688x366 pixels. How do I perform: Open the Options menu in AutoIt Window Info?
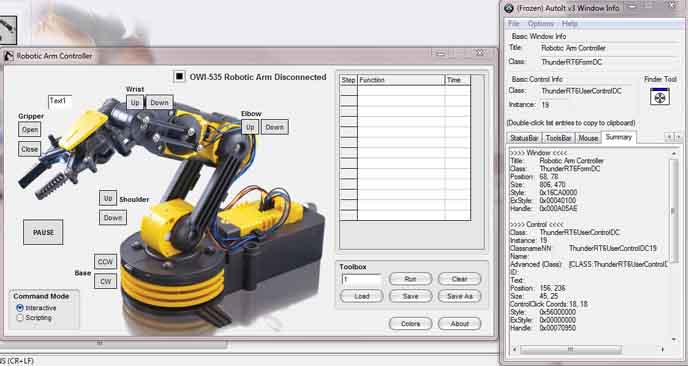(x=540, y=24)
